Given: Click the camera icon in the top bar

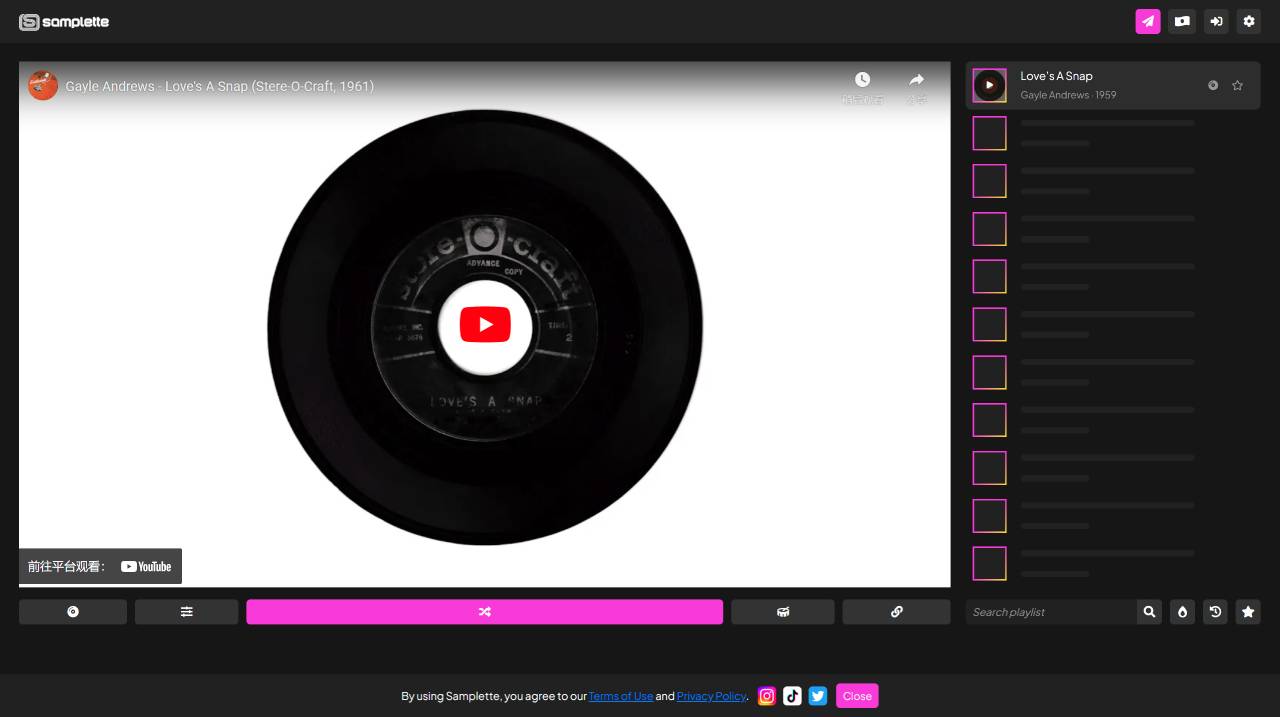Looking at the screenshot, I should (x=1181, y=21).
